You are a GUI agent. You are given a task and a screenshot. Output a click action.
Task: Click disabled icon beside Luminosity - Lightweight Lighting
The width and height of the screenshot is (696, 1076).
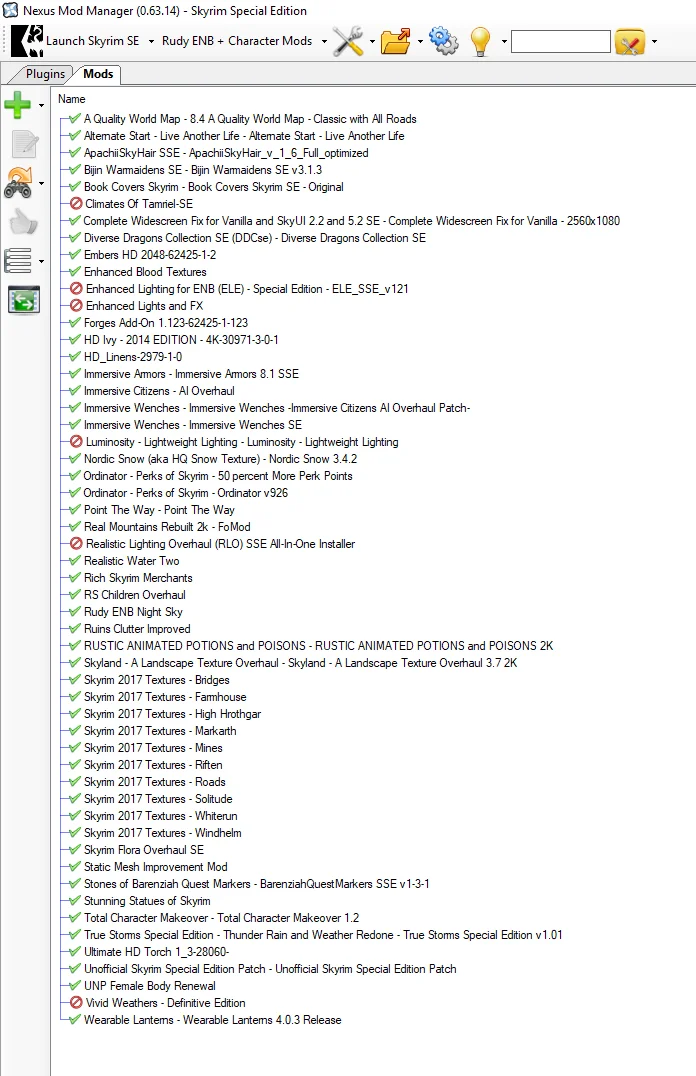[76, 442]
